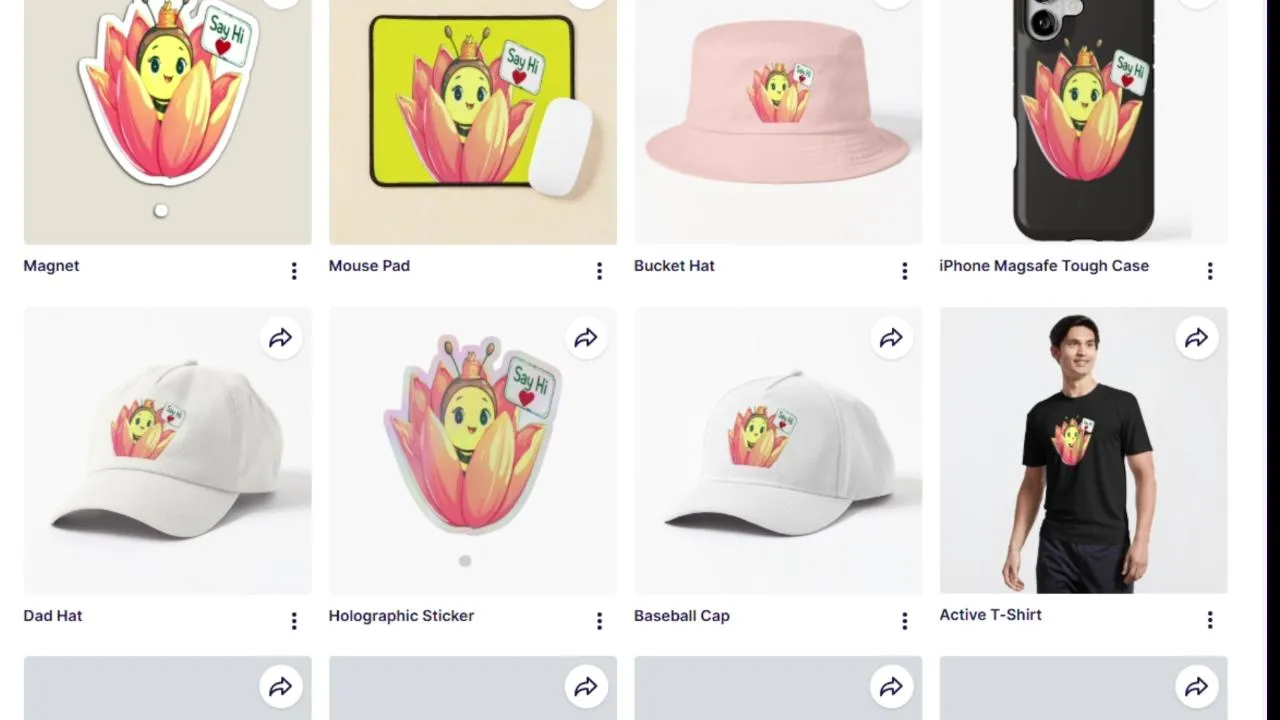
Task: Open options menu for Bucket Hat
Action: [905, 271]
